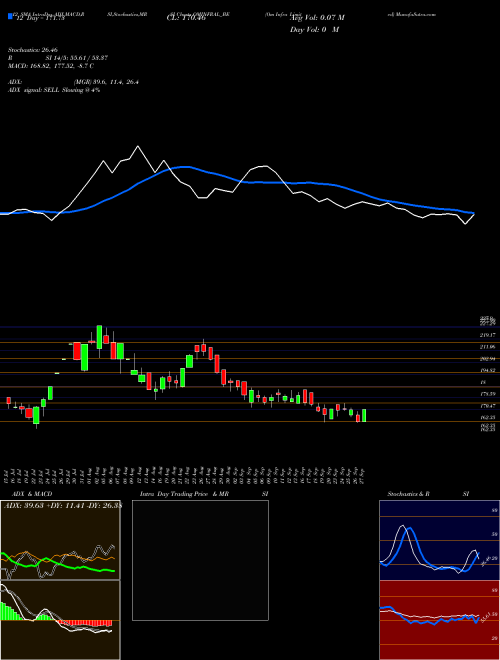Click the '(MGR) 39.6, 11.4, 26.4' ADX values
Image resolution: width=500 pixels, height=660 pixels.
(x=106, y=82)
